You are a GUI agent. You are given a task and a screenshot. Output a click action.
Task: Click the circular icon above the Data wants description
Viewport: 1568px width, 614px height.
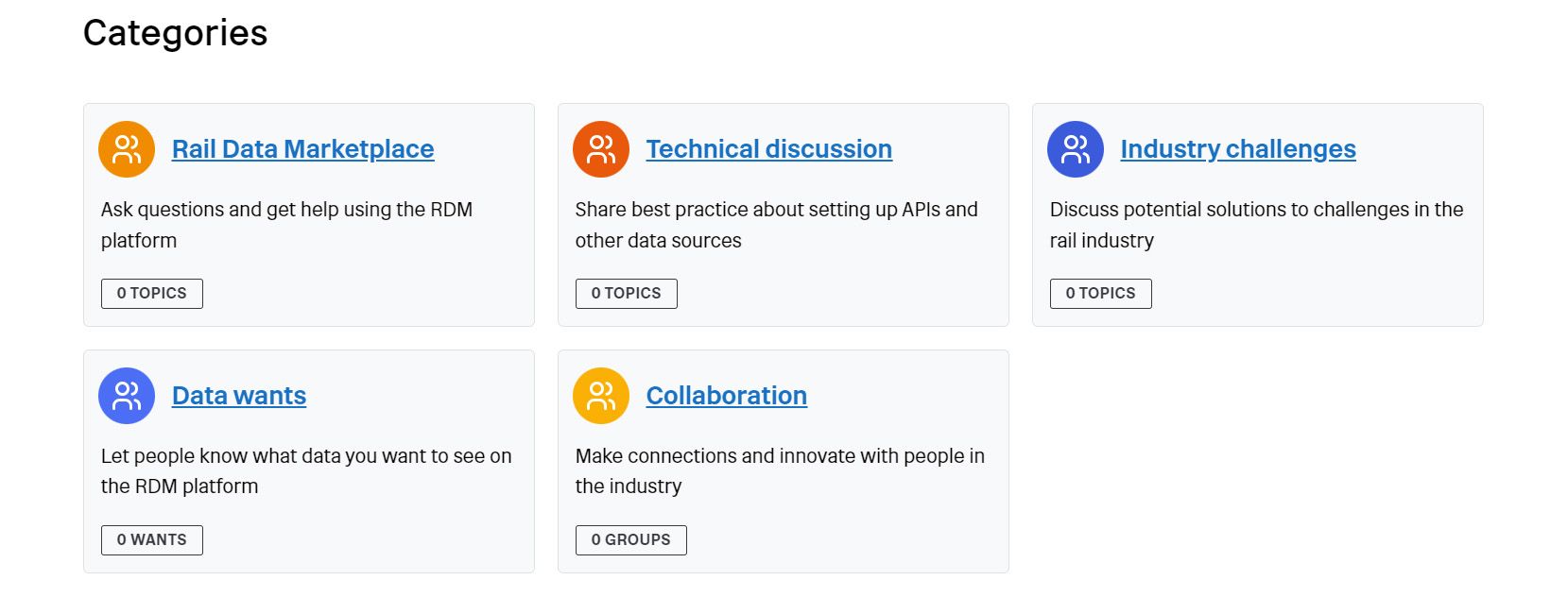126,396
